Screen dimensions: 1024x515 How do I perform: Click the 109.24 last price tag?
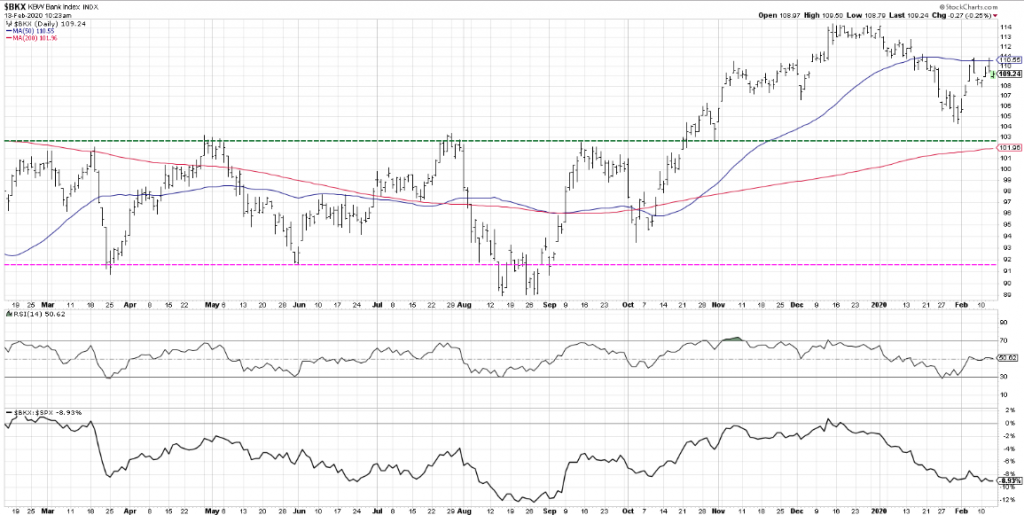tap(1009, 73)
